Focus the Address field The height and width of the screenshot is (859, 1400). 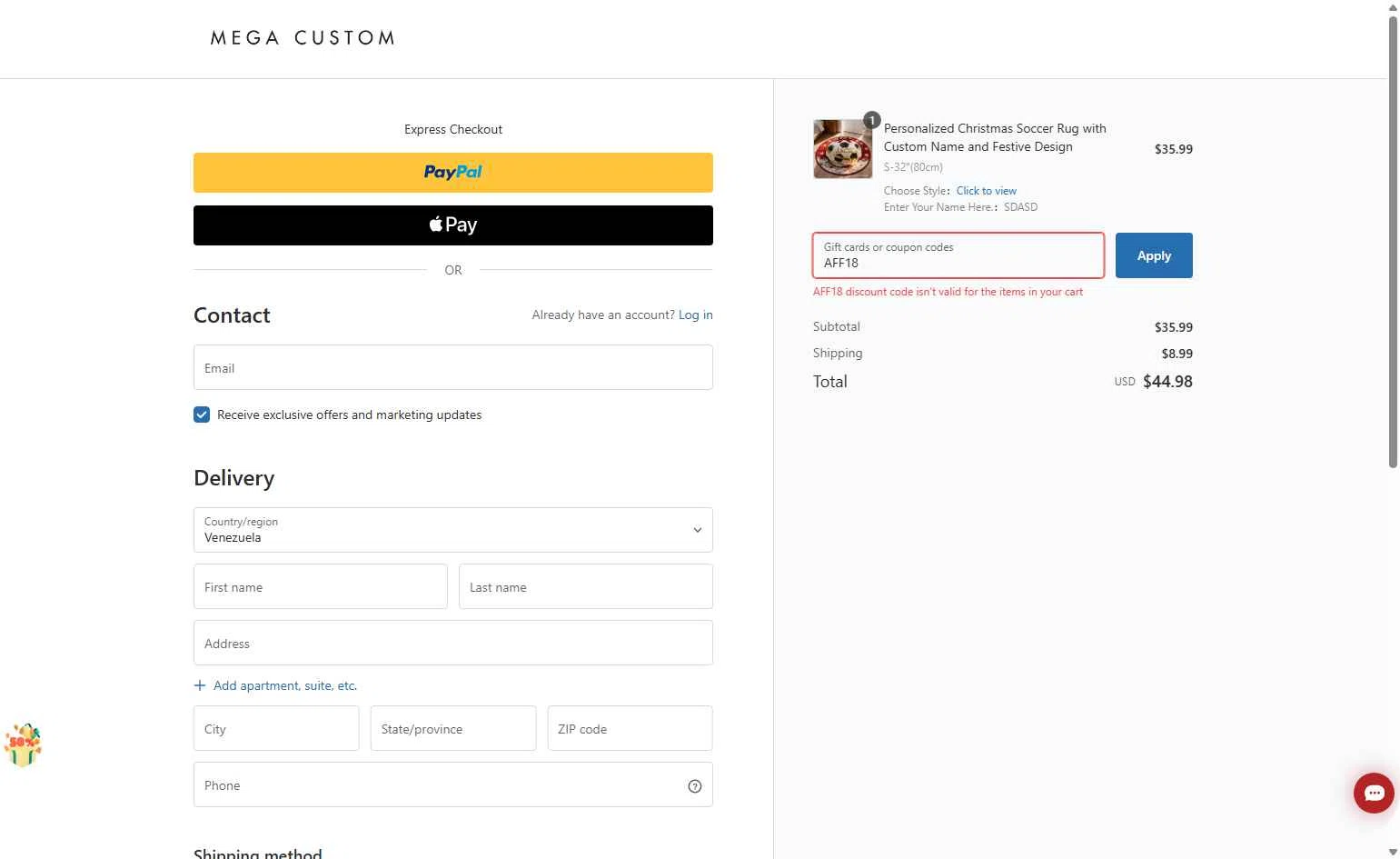tap(453, 643)
